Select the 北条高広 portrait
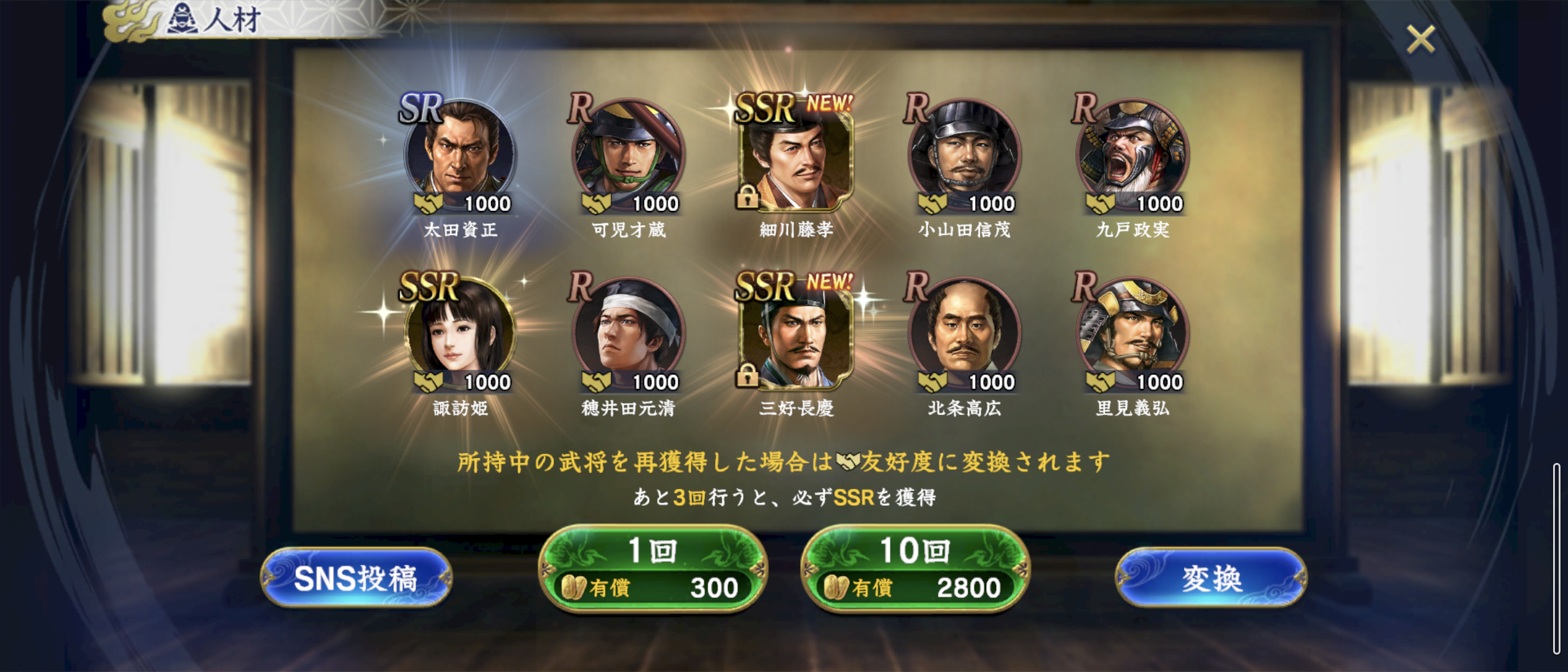 tap(964, 332)
